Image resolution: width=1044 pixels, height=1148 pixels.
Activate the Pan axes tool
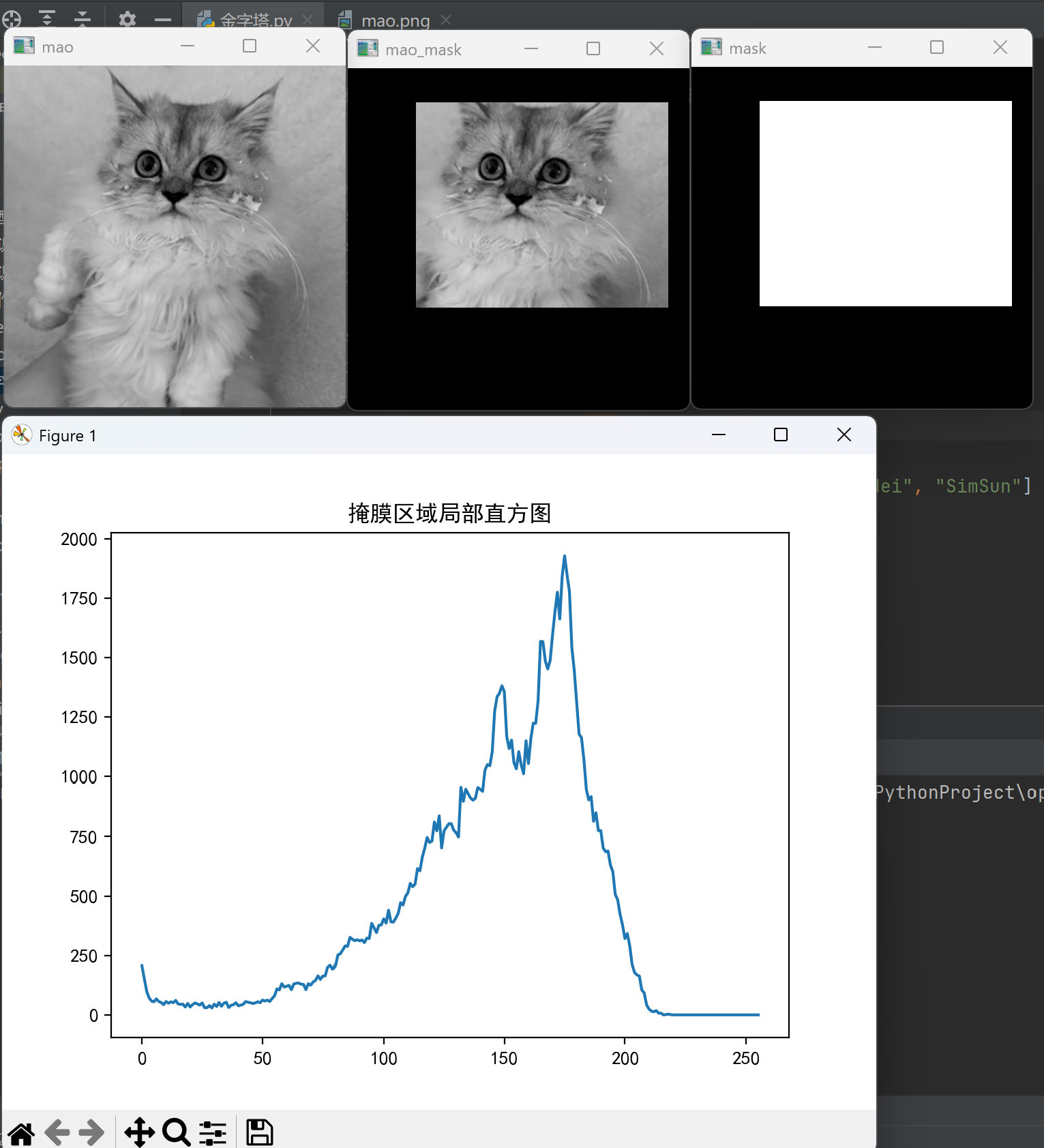140,1132
